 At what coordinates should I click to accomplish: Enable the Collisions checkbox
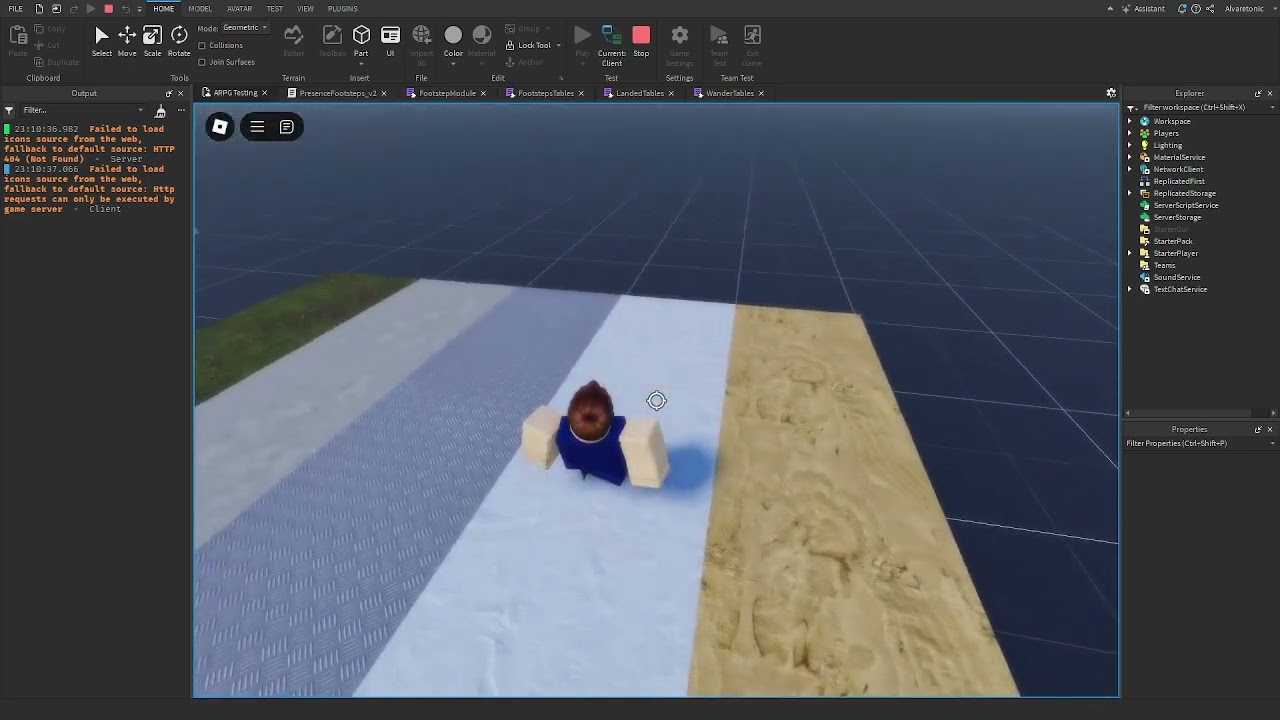click(x=201, y=45)
